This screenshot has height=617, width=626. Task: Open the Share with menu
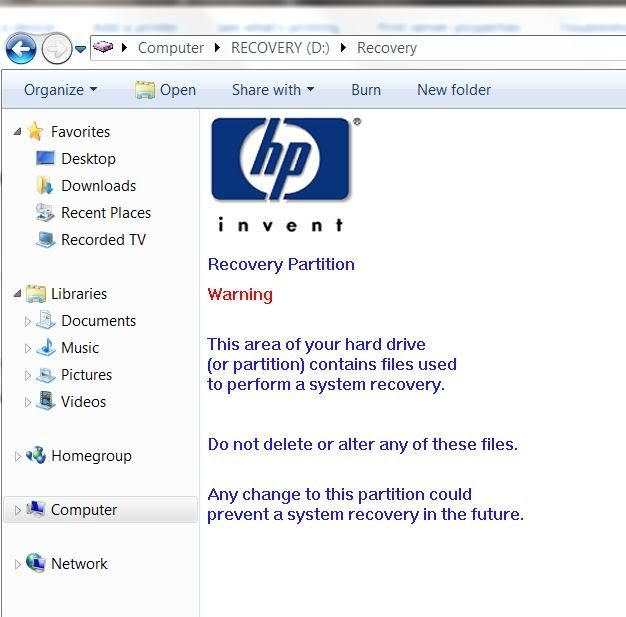pos(273,90)
